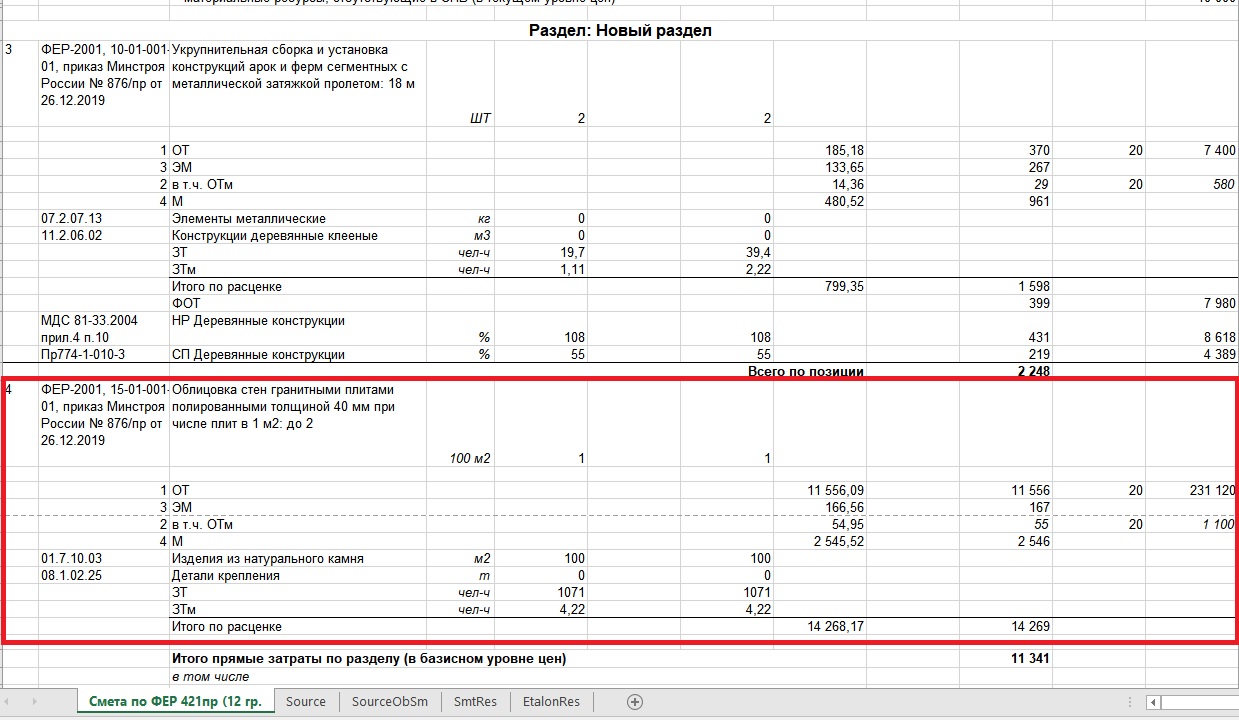Select the value 2 545,52
This screenshot has height=720, width=1239.
coord(840,541)
